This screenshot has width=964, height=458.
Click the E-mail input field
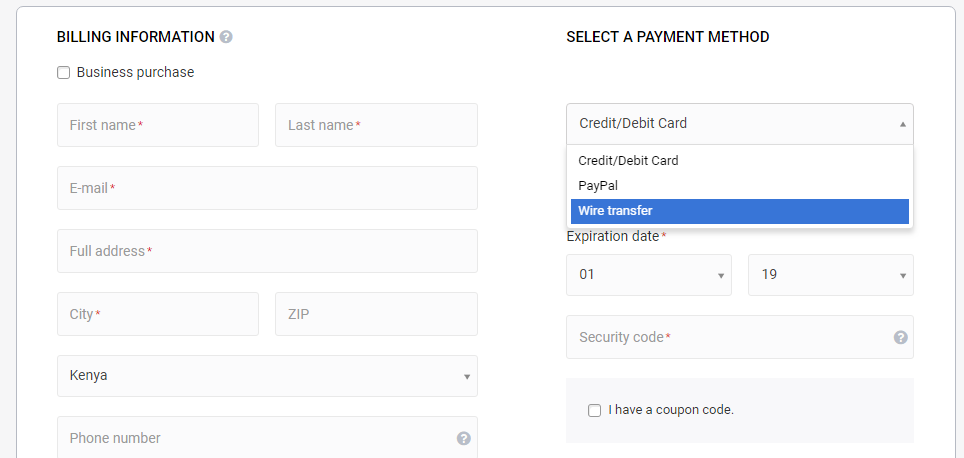tap(267, 188)
